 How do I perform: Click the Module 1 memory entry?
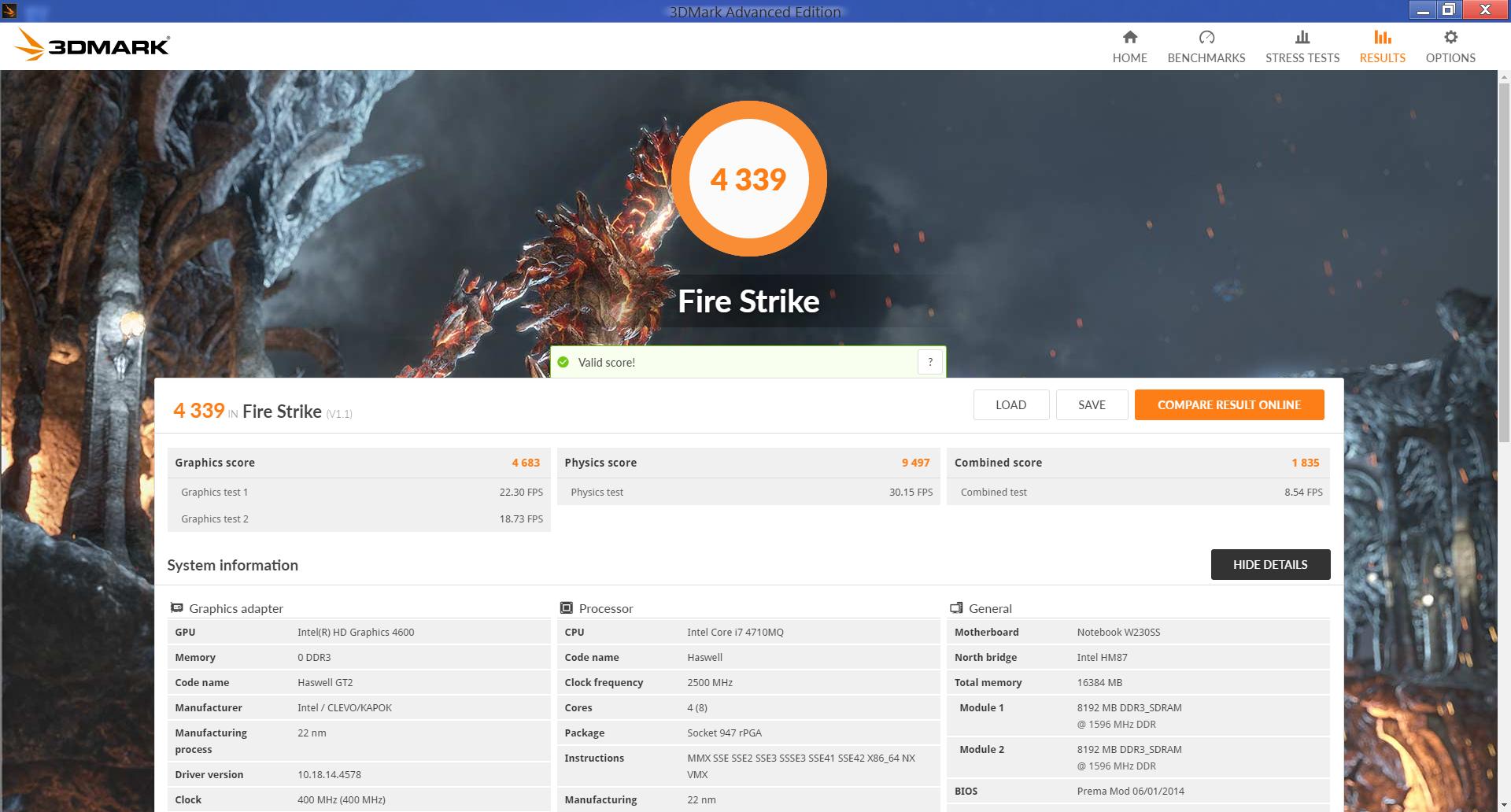pyautogui.click(x=1138, y=715)
